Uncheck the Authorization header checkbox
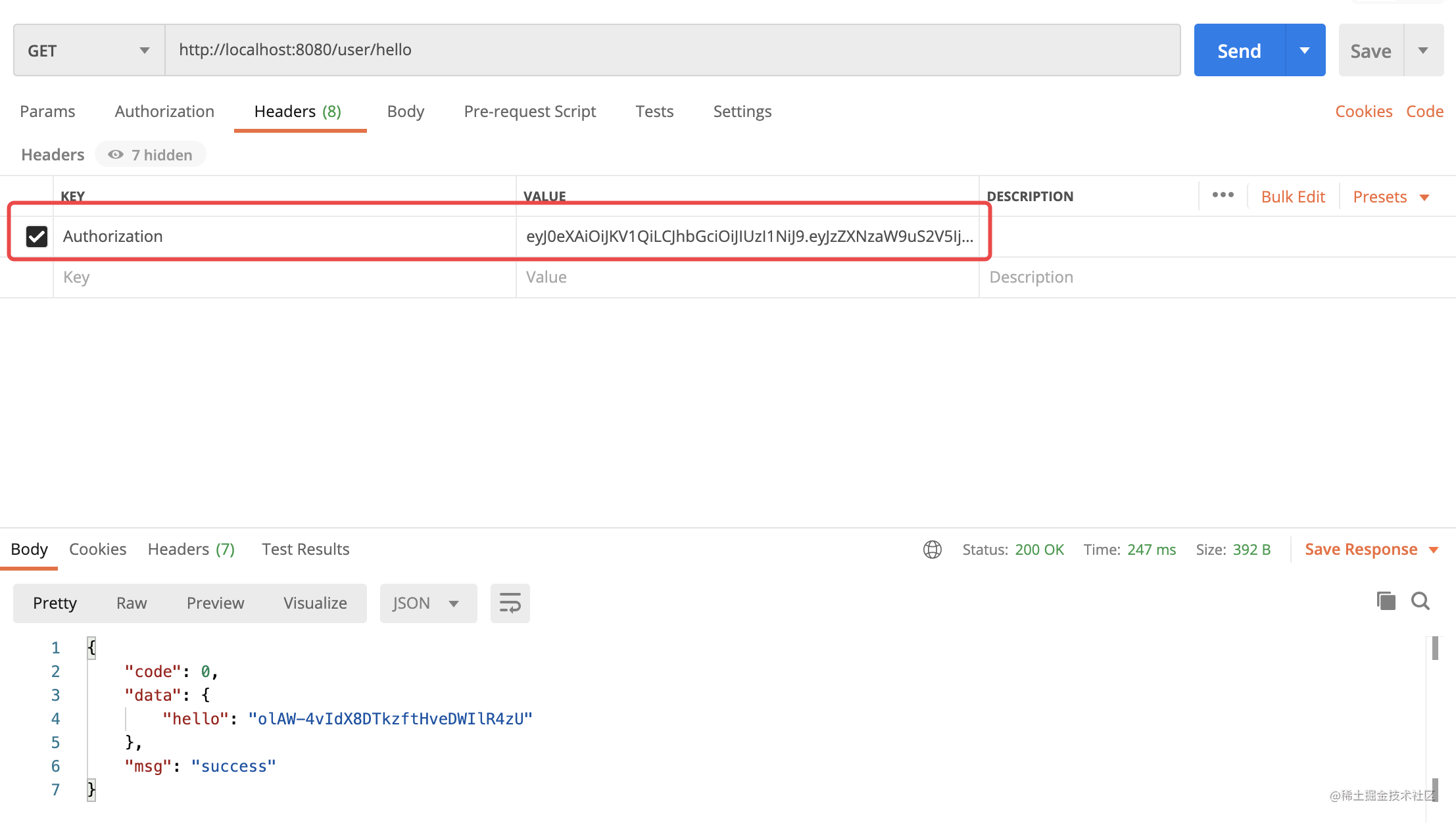The width and height of the screenshot is (1456, 823). tap(37, 236)
